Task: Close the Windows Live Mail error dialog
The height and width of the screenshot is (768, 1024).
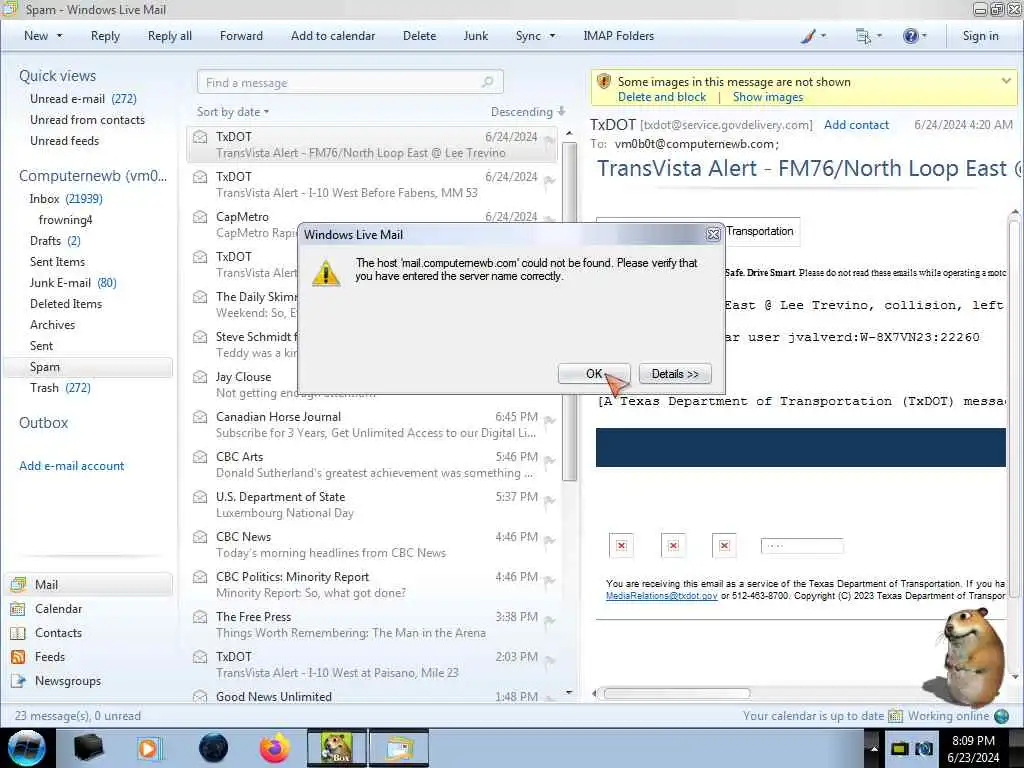Action: point(713,234)
